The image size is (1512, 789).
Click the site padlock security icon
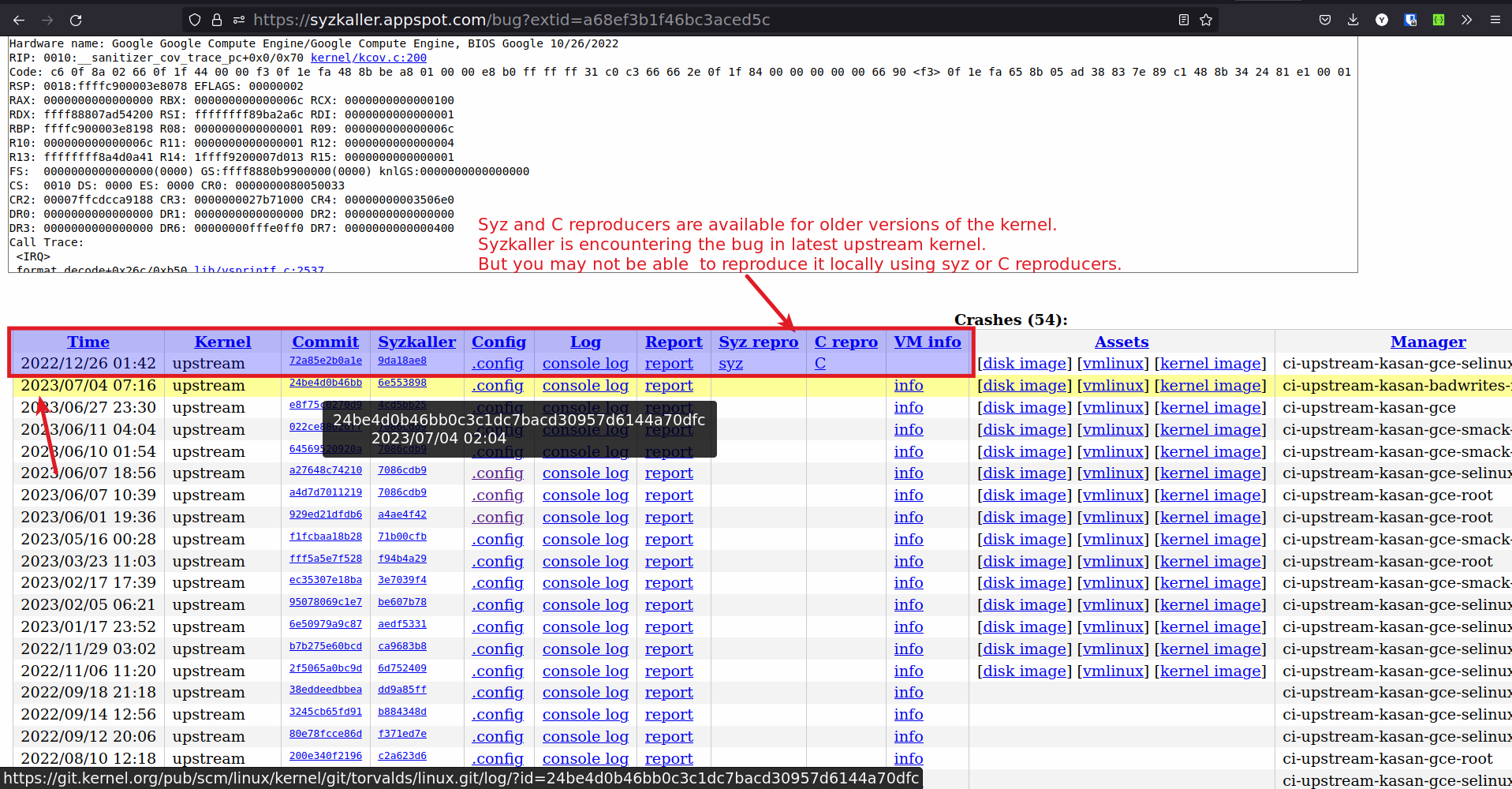click(x=216, y=20)
